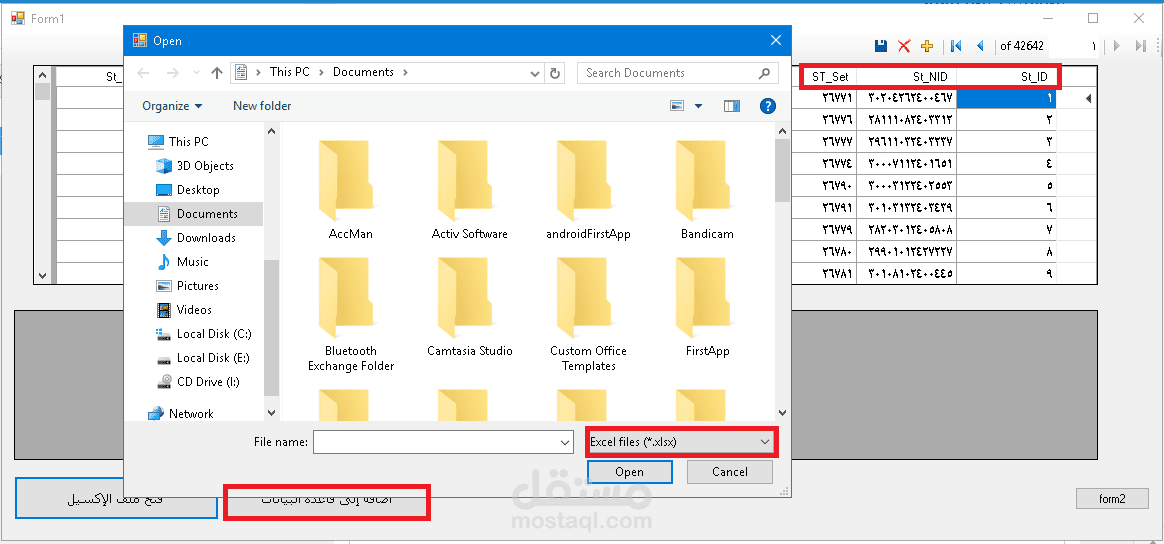Show the preview pane icon
1164x544 pixels.
pos(732,106)
